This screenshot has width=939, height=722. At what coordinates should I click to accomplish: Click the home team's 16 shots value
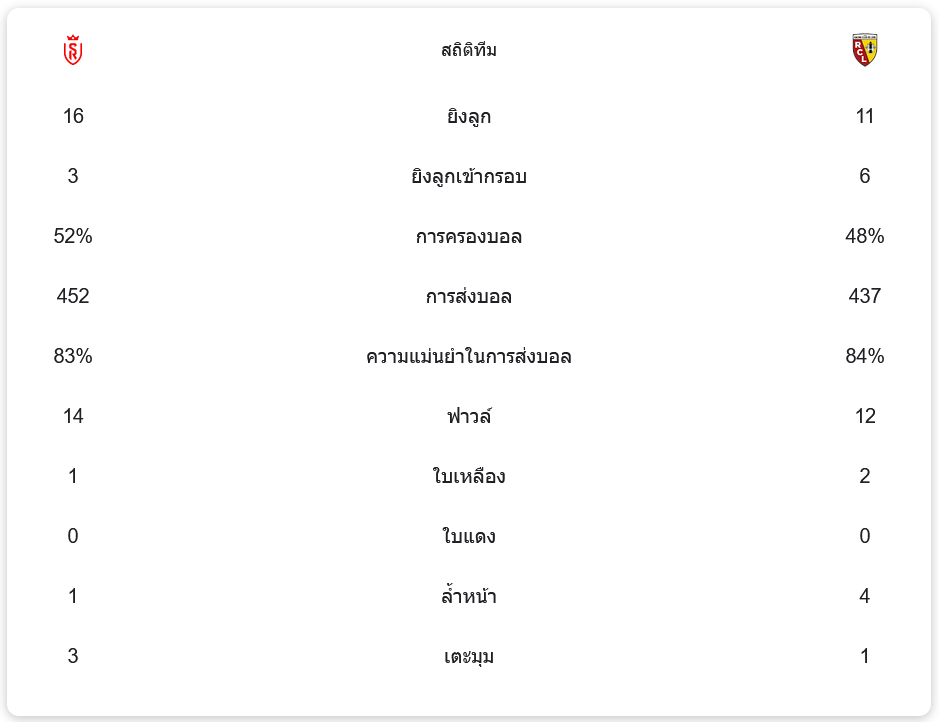coord(73,117)
